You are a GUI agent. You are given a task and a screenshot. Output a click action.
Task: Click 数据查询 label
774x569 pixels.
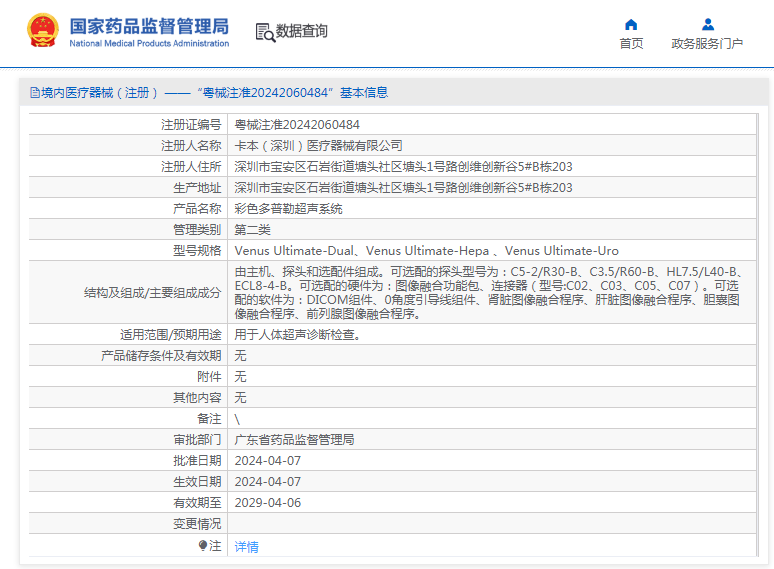tap(302, 31)
